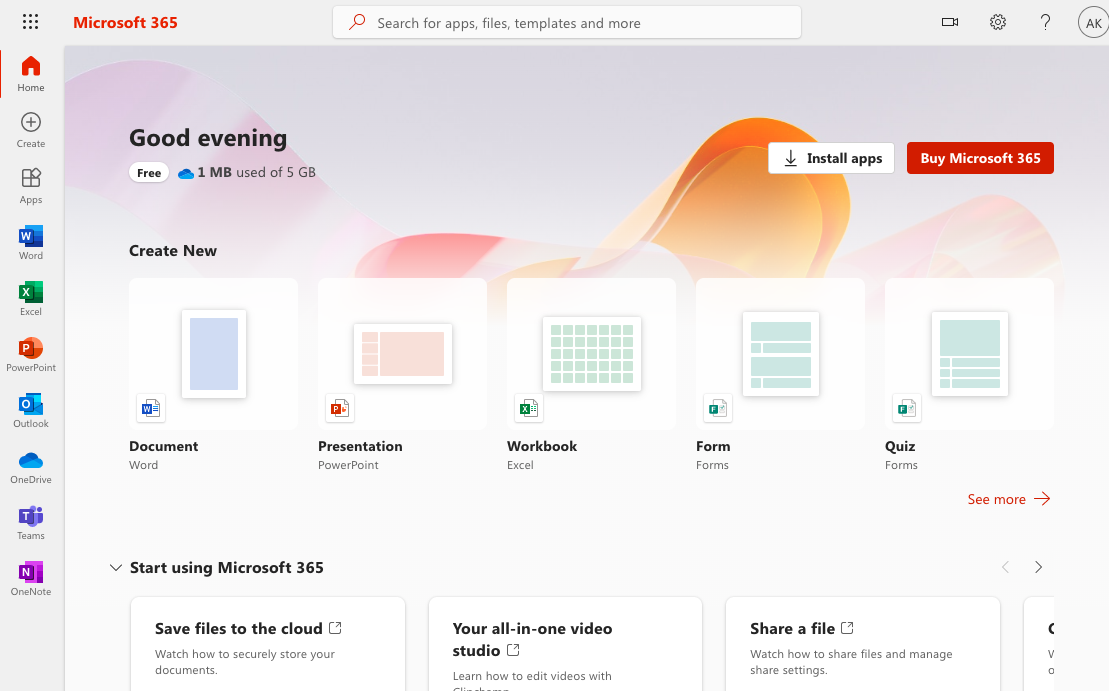This screenshot has width=1109, height=691.
Task: Open the Save files to the cloud card
Action: [x=268, y=644]
